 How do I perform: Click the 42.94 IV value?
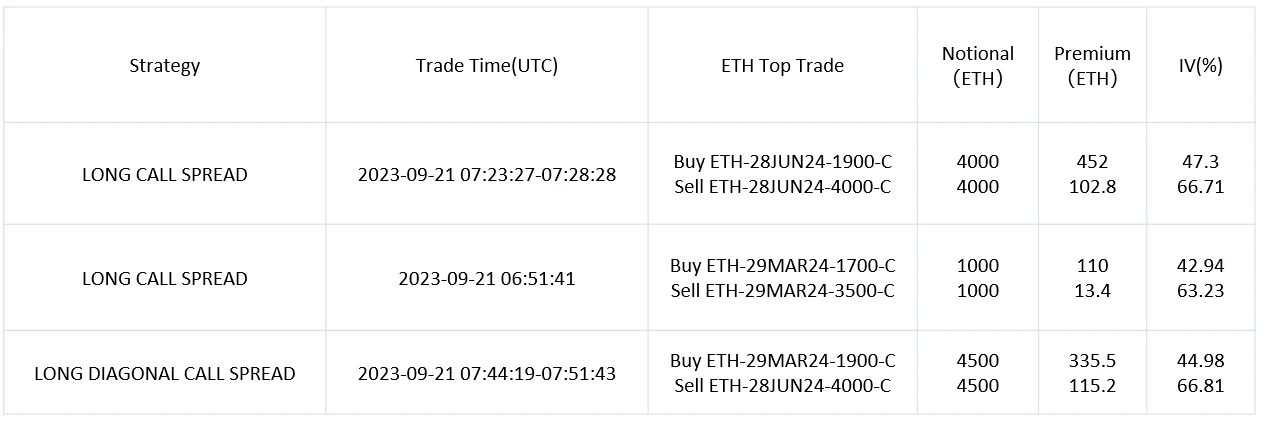click(x=1201, y=266)
